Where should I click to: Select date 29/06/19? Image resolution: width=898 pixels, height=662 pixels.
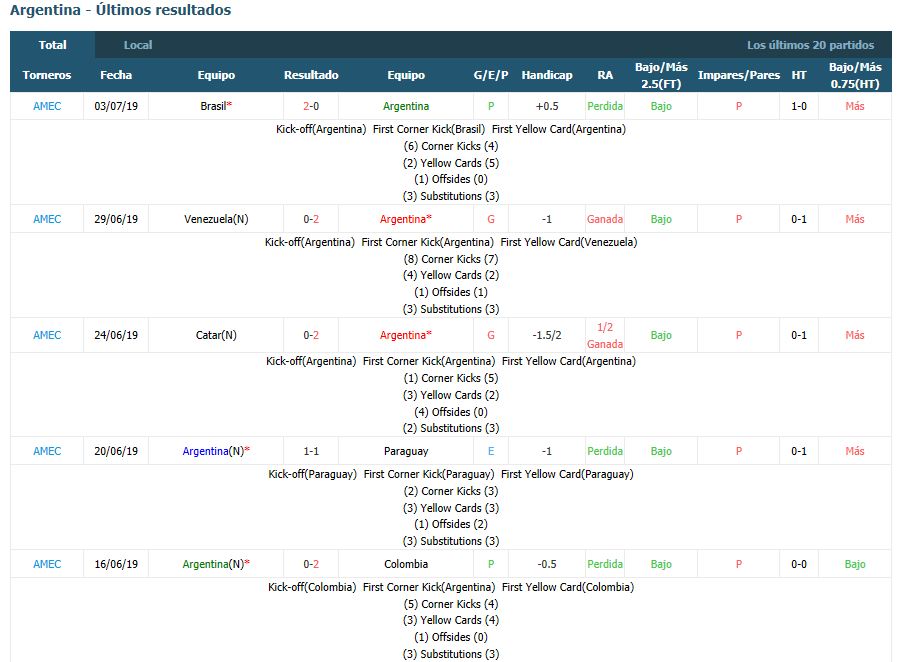[x=116, y=219]
